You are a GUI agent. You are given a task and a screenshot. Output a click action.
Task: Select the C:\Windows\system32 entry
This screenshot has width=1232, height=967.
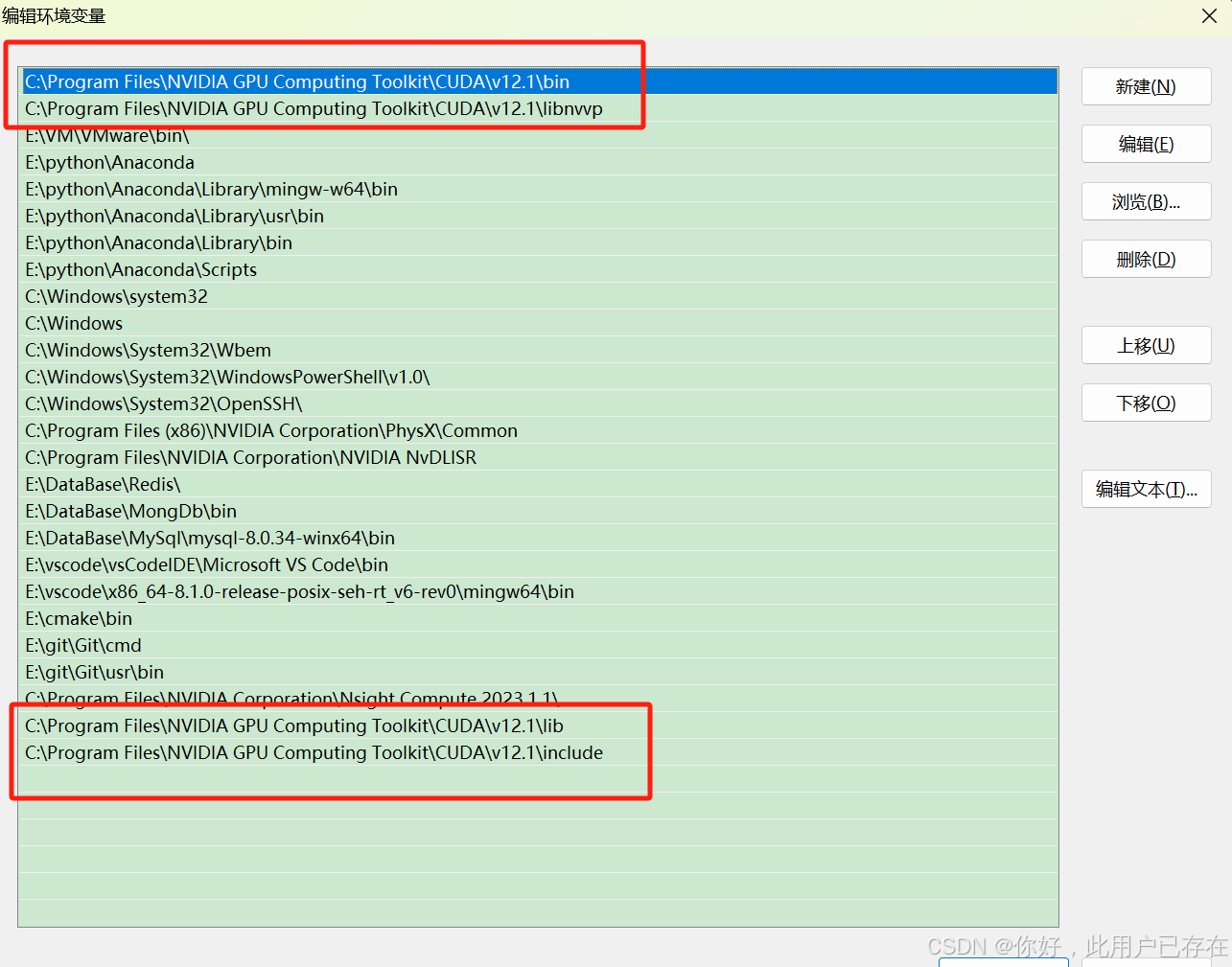click(538, 296)
